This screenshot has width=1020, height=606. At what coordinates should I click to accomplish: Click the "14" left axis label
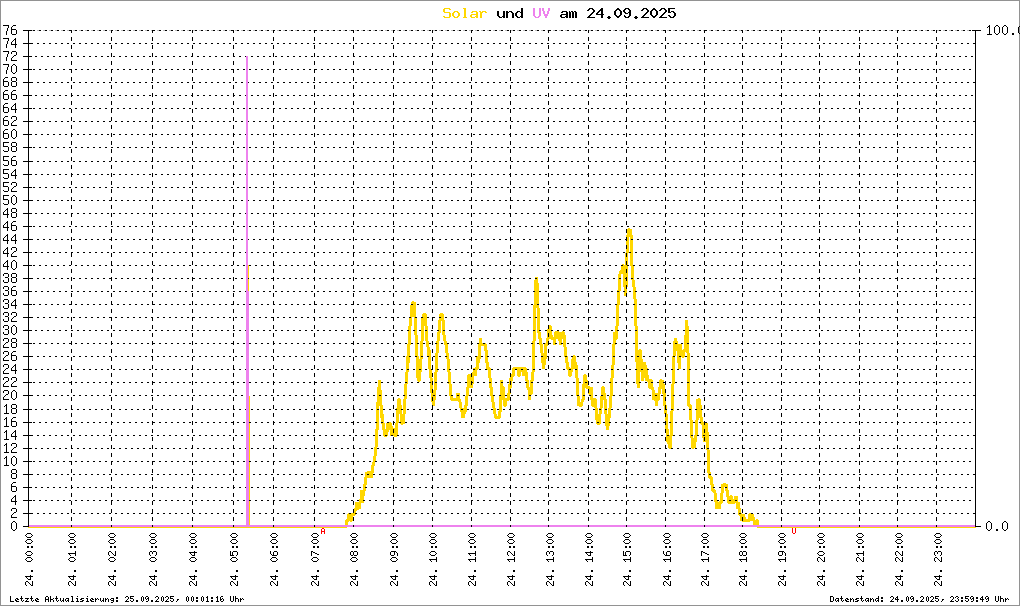pos(10,435)
